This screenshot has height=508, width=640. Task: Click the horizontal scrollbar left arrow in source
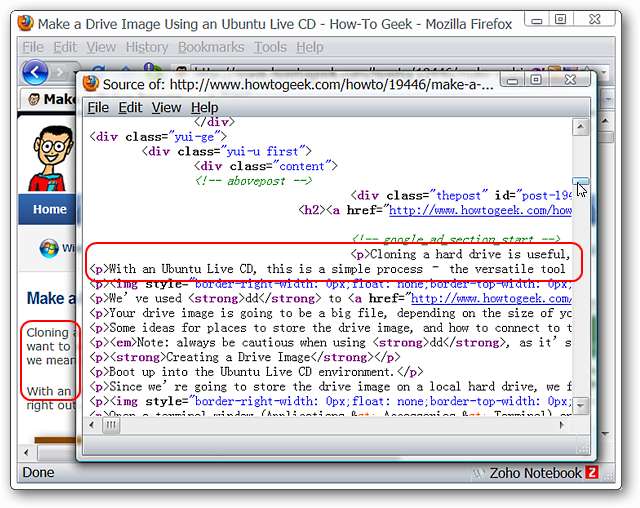[x=95, y=425]
